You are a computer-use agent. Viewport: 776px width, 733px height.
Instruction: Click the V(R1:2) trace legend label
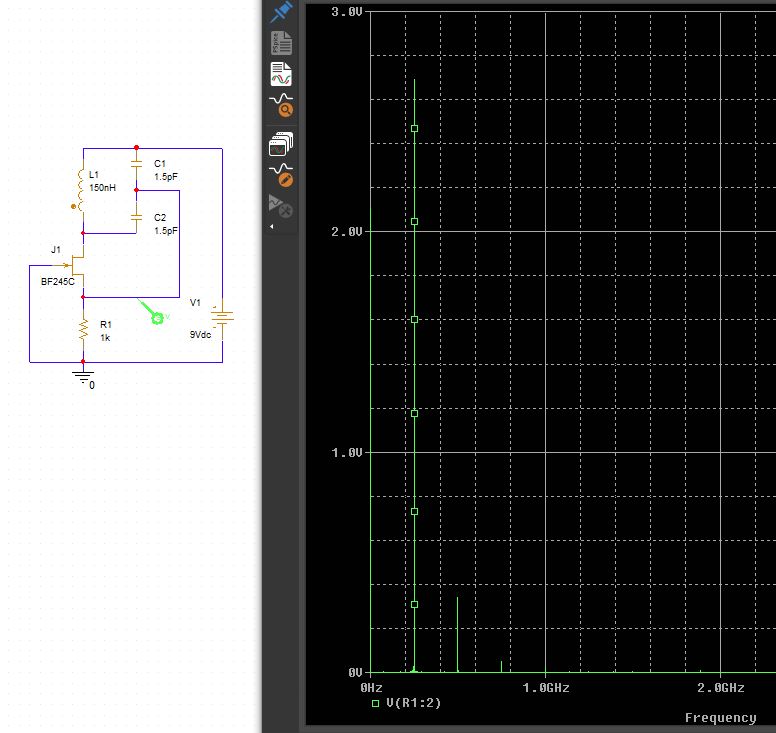coord(413,703)
